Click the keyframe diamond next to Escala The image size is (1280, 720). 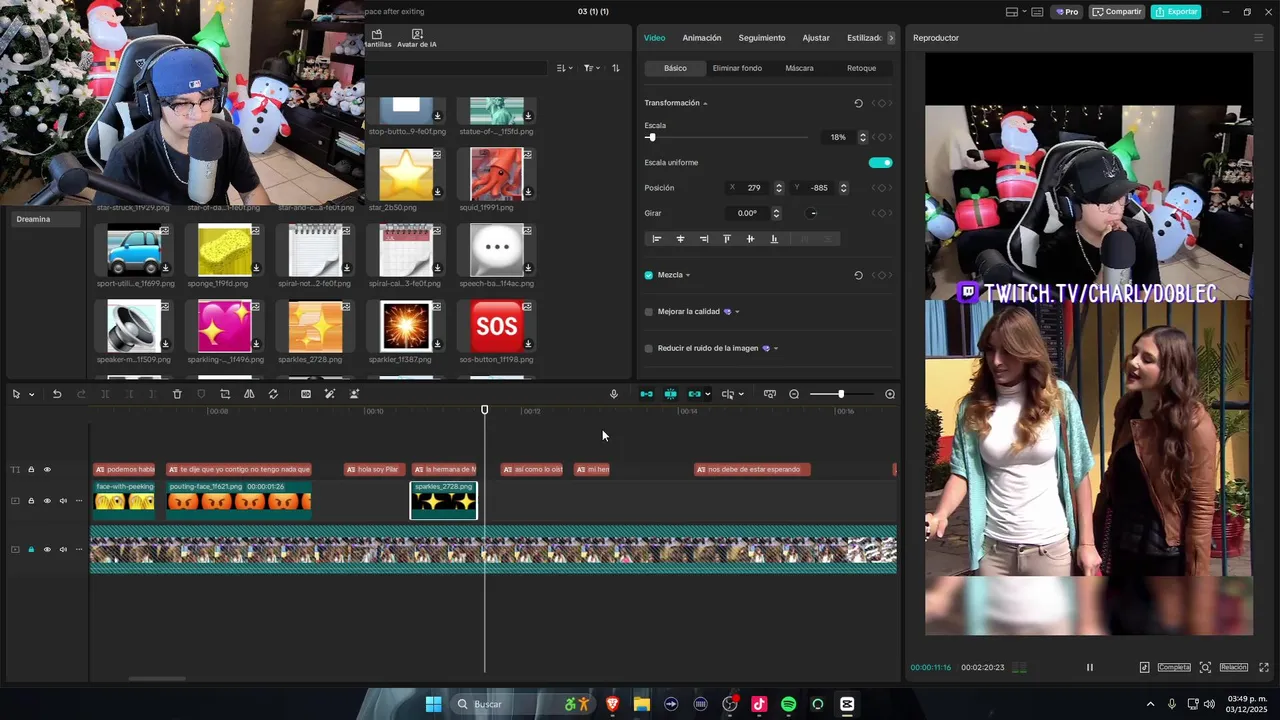click(x=881, y=137)
